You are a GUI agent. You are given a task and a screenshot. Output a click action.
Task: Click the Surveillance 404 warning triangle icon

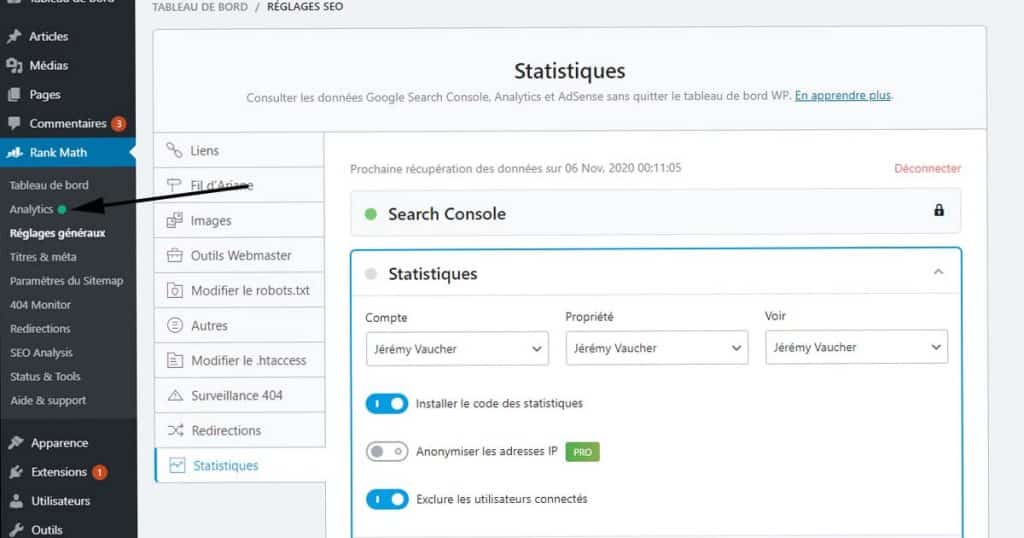pos(176,396)
